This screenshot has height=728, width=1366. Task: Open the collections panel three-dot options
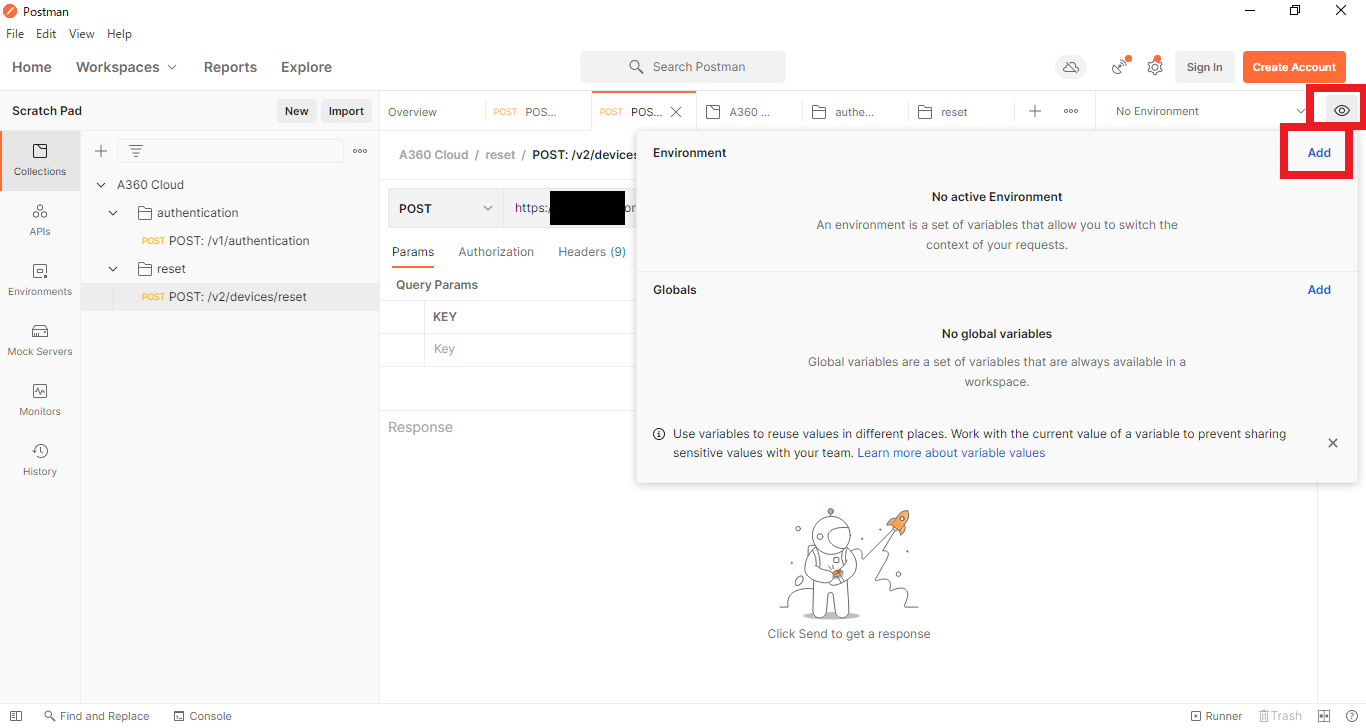(x=360, y=151)
